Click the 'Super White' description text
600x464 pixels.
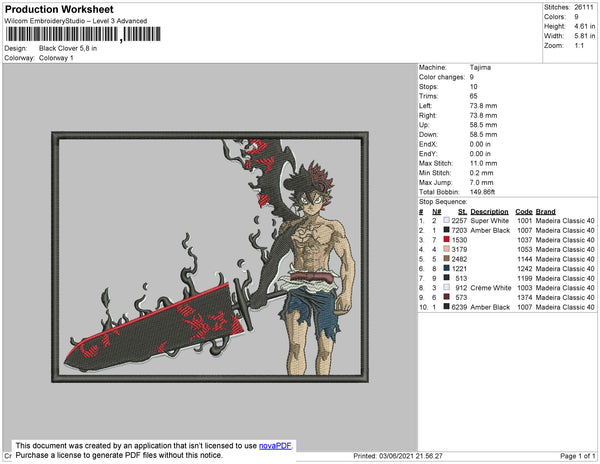489,221
